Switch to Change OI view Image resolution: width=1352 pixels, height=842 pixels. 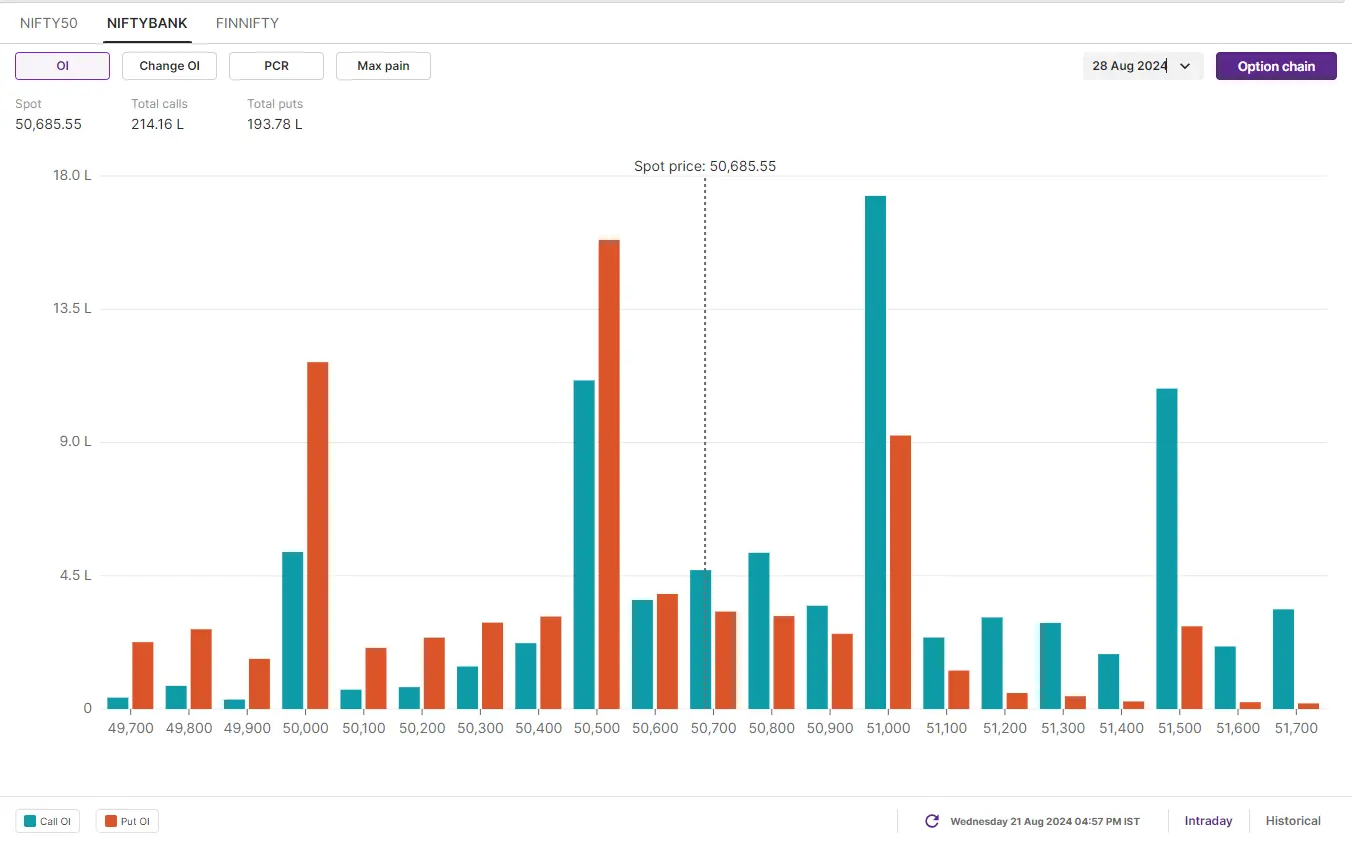169,66
